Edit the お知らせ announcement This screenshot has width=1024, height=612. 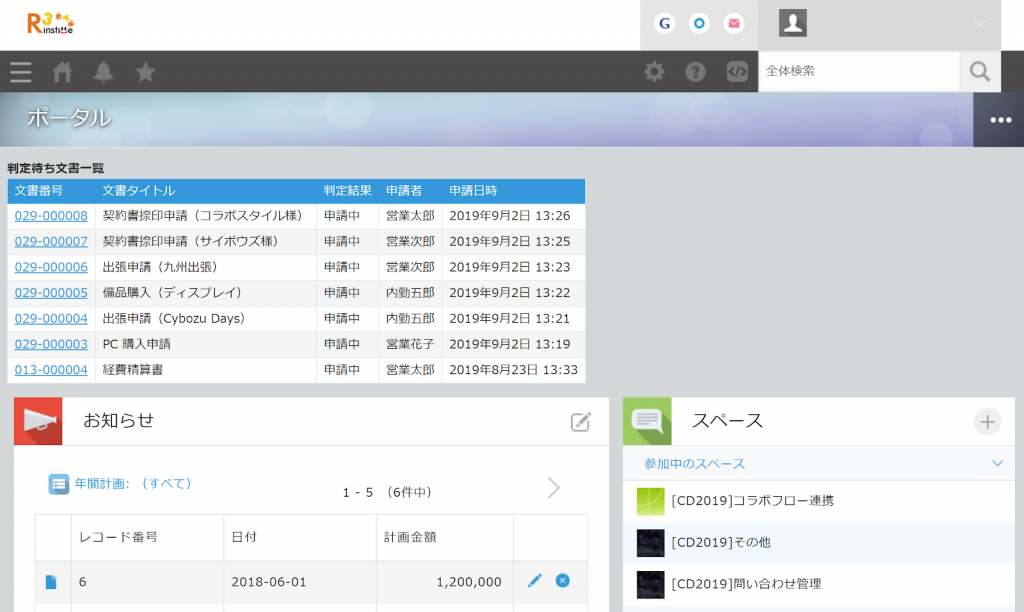coord(581,422)
